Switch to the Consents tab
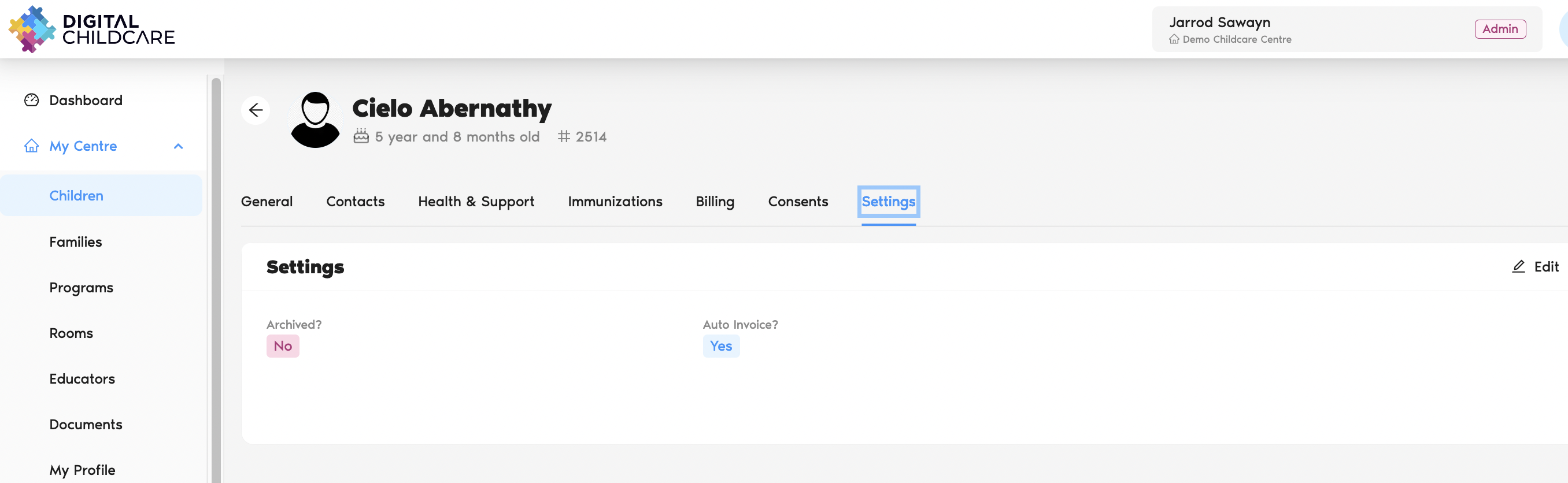1568x483 pixels. tap(798, 202)
